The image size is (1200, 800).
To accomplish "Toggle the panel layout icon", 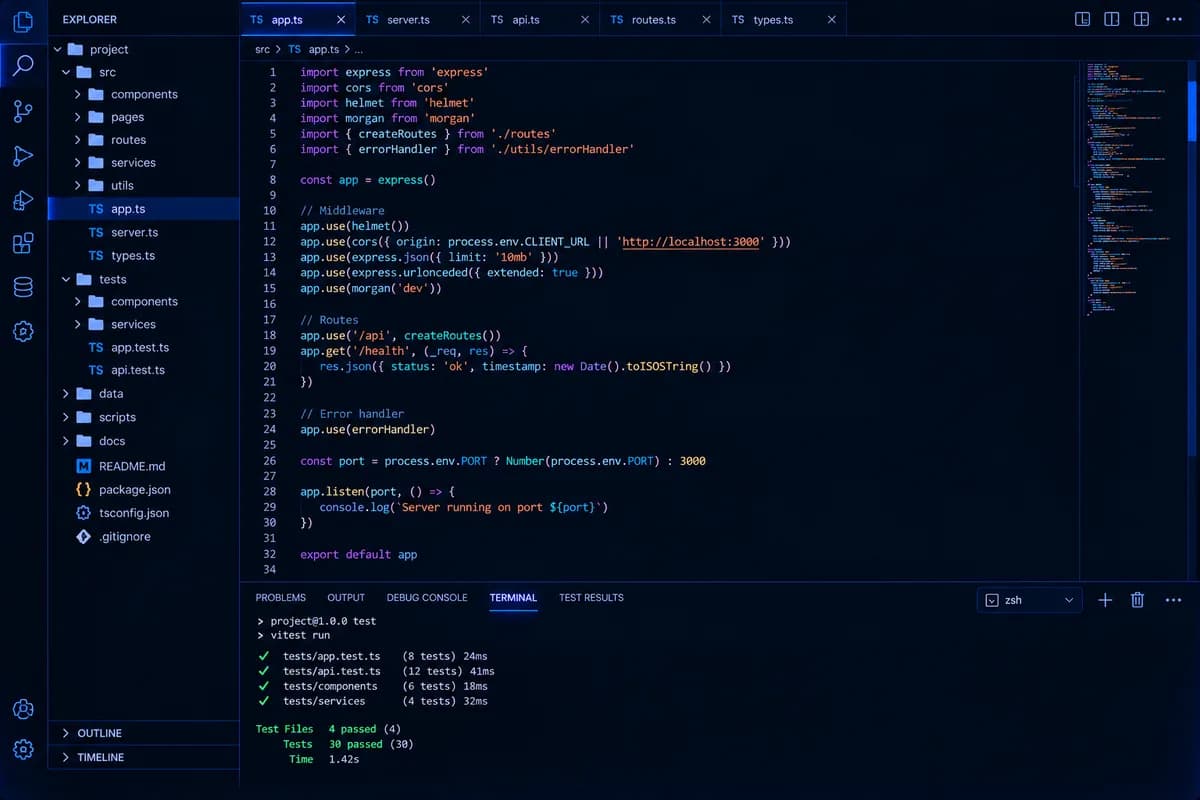I will (1112, 19).
